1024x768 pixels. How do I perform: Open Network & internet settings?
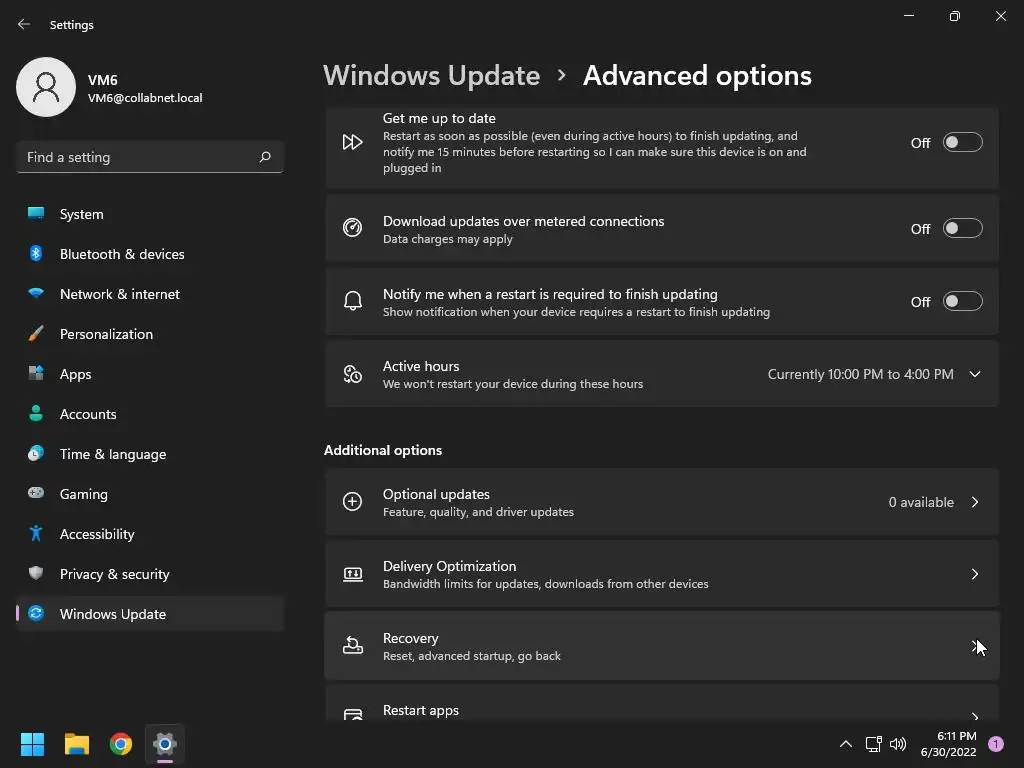(150, 294)
